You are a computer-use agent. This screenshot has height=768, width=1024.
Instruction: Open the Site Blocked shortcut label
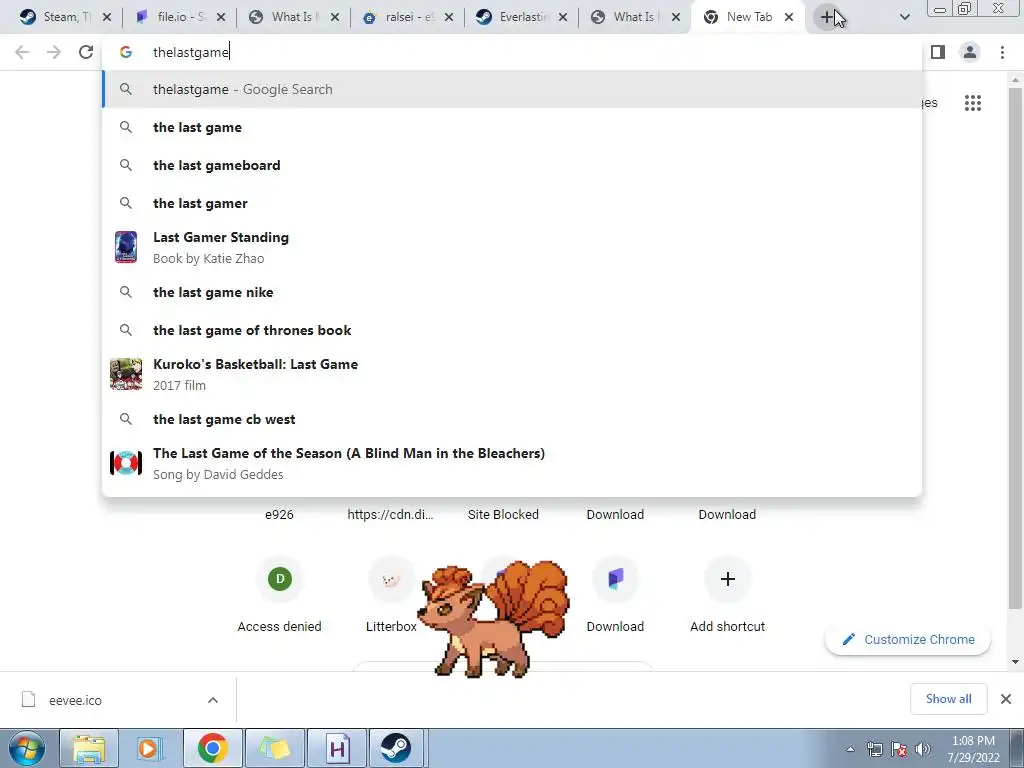coord(503,515)
